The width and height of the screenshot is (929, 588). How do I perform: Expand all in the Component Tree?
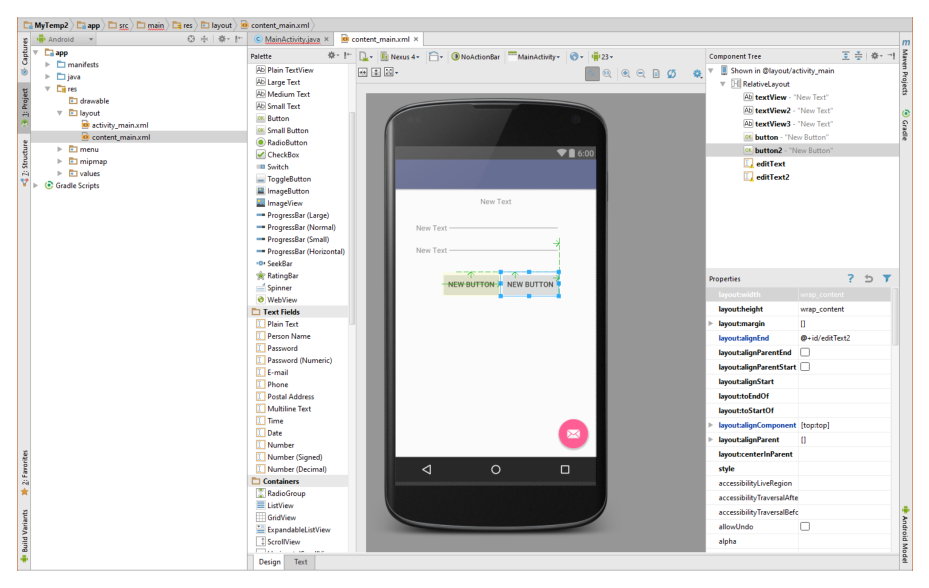[x=845, y=56]
